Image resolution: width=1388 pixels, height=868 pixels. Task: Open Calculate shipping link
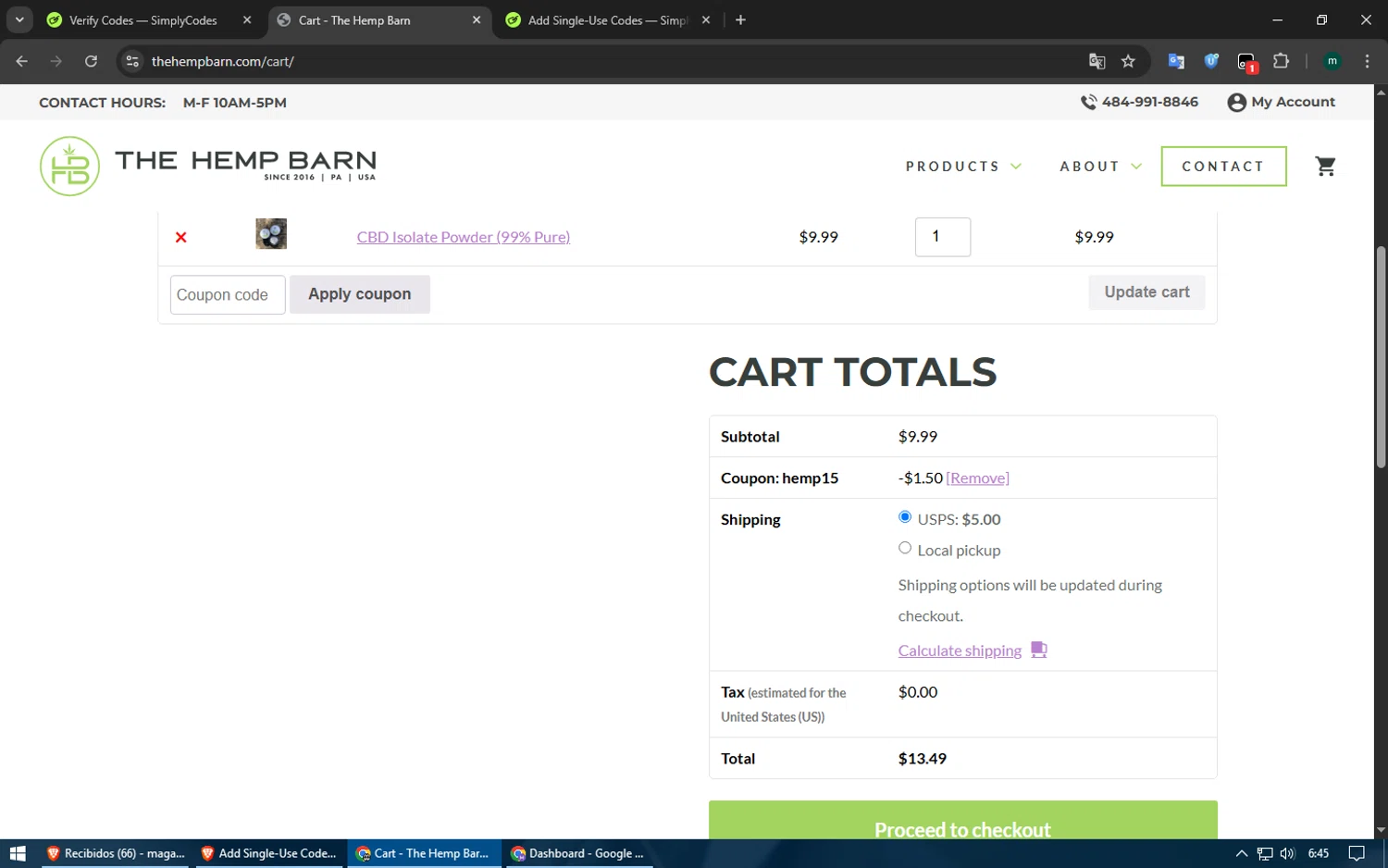pyautogui.click(x=960, y=651)
